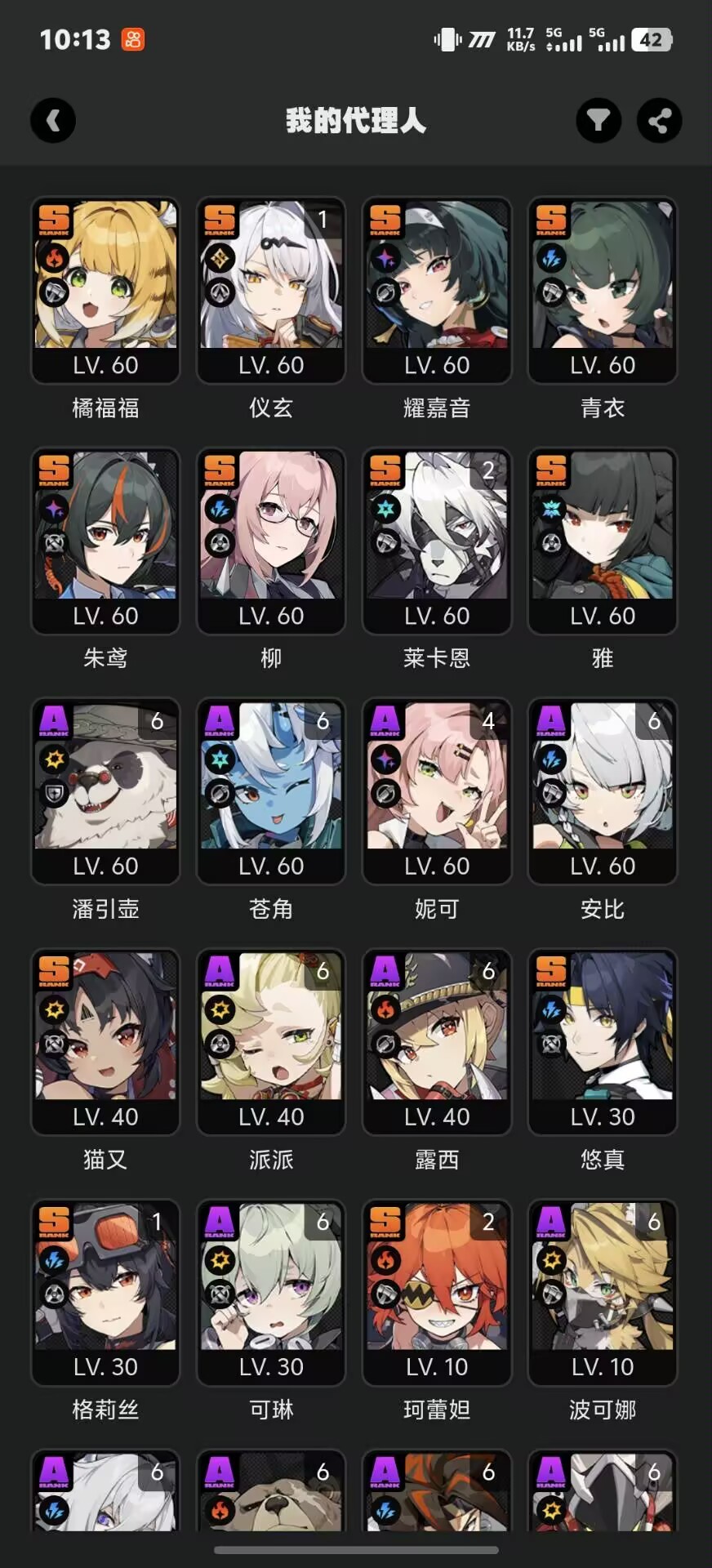
Task: Click the LV. 30 label on 悠真
Action: (603, 1116)
